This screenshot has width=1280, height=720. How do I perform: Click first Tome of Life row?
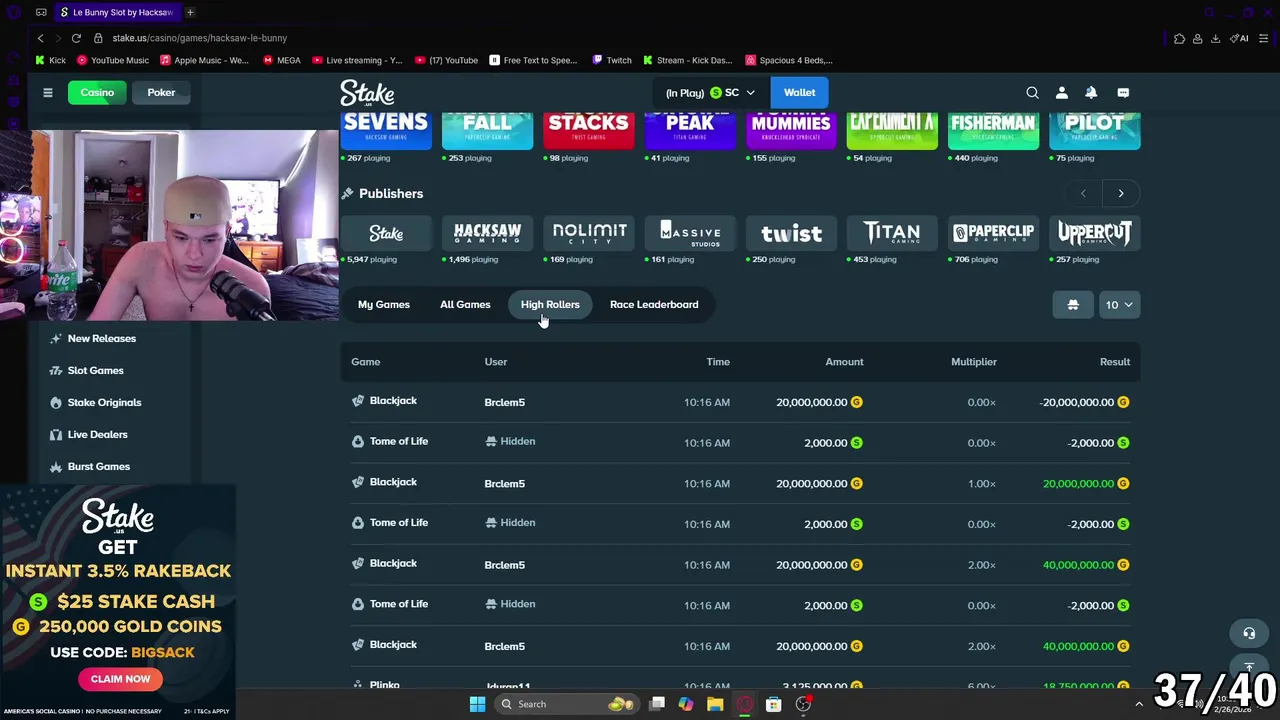click(740, 442)
